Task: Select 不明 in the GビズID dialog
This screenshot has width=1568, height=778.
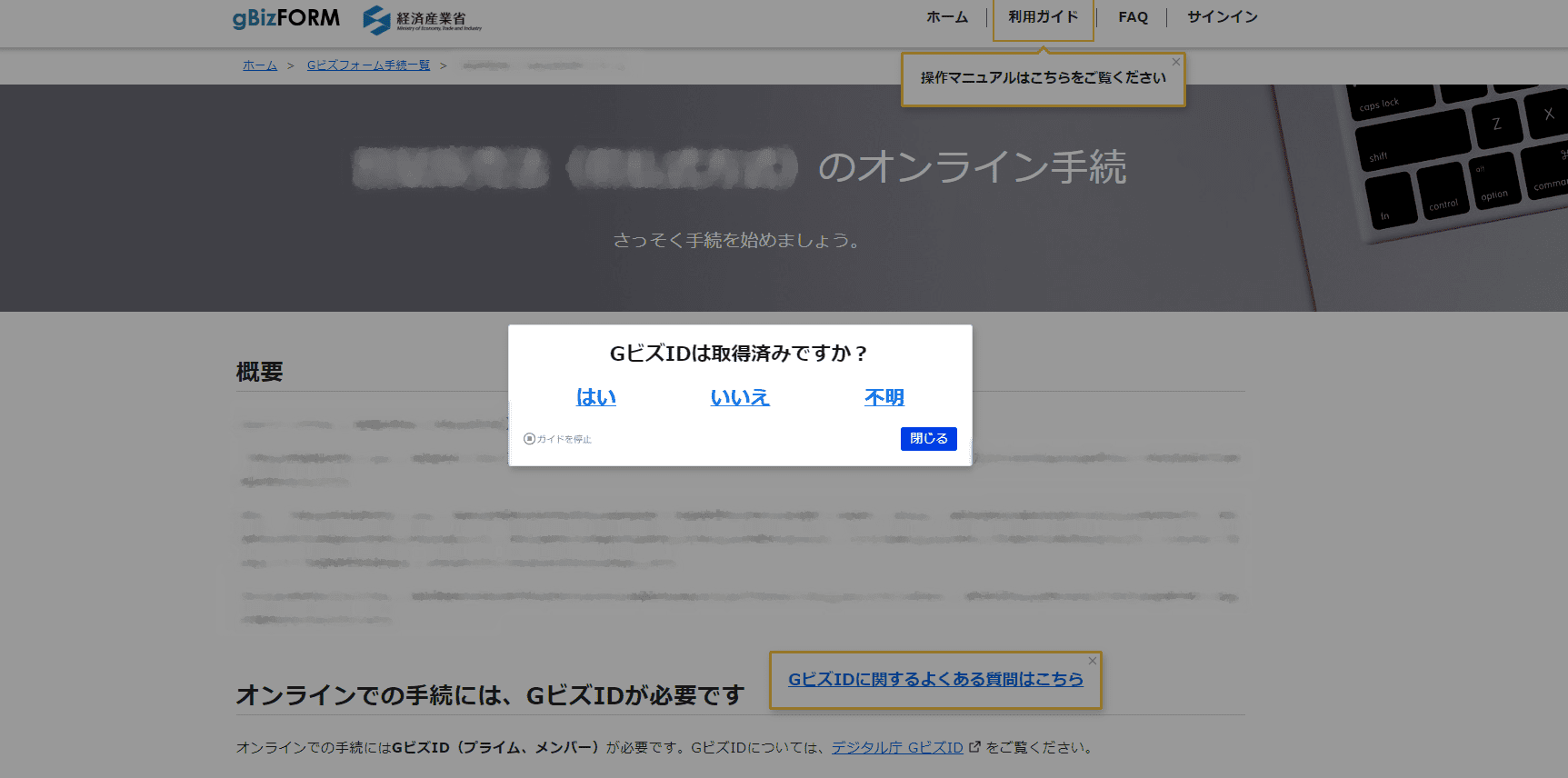Action: click(x=884, y=397)
